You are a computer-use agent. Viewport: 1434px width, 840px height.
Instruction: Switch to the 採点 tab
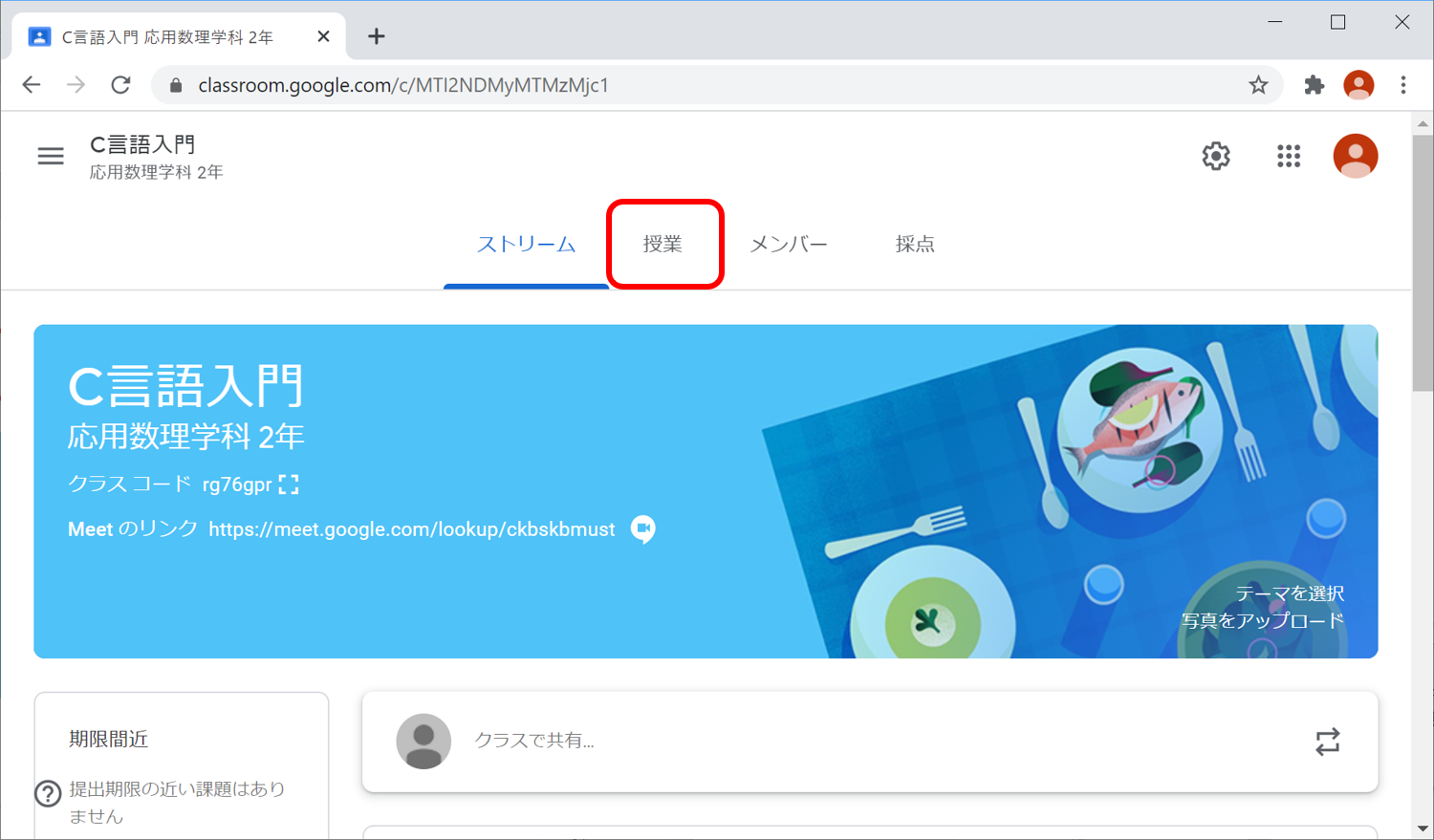(x=915, y=245)
